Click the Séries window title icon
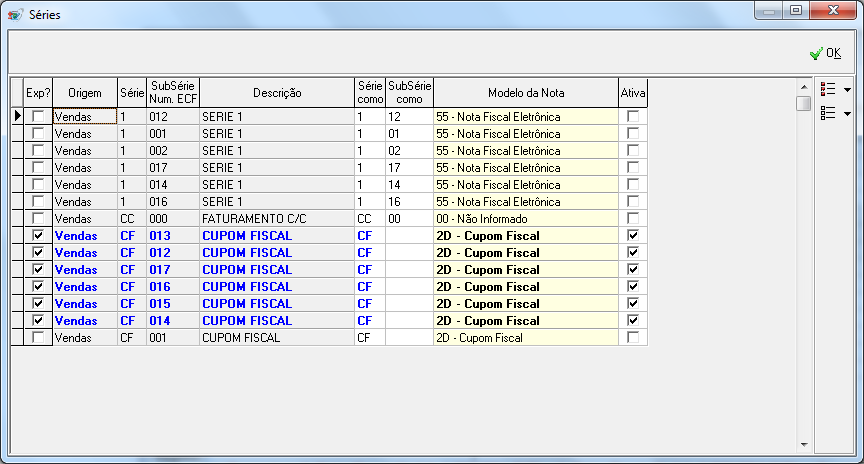864x464 pixels. pyautogui.click(x=15, y=14)
